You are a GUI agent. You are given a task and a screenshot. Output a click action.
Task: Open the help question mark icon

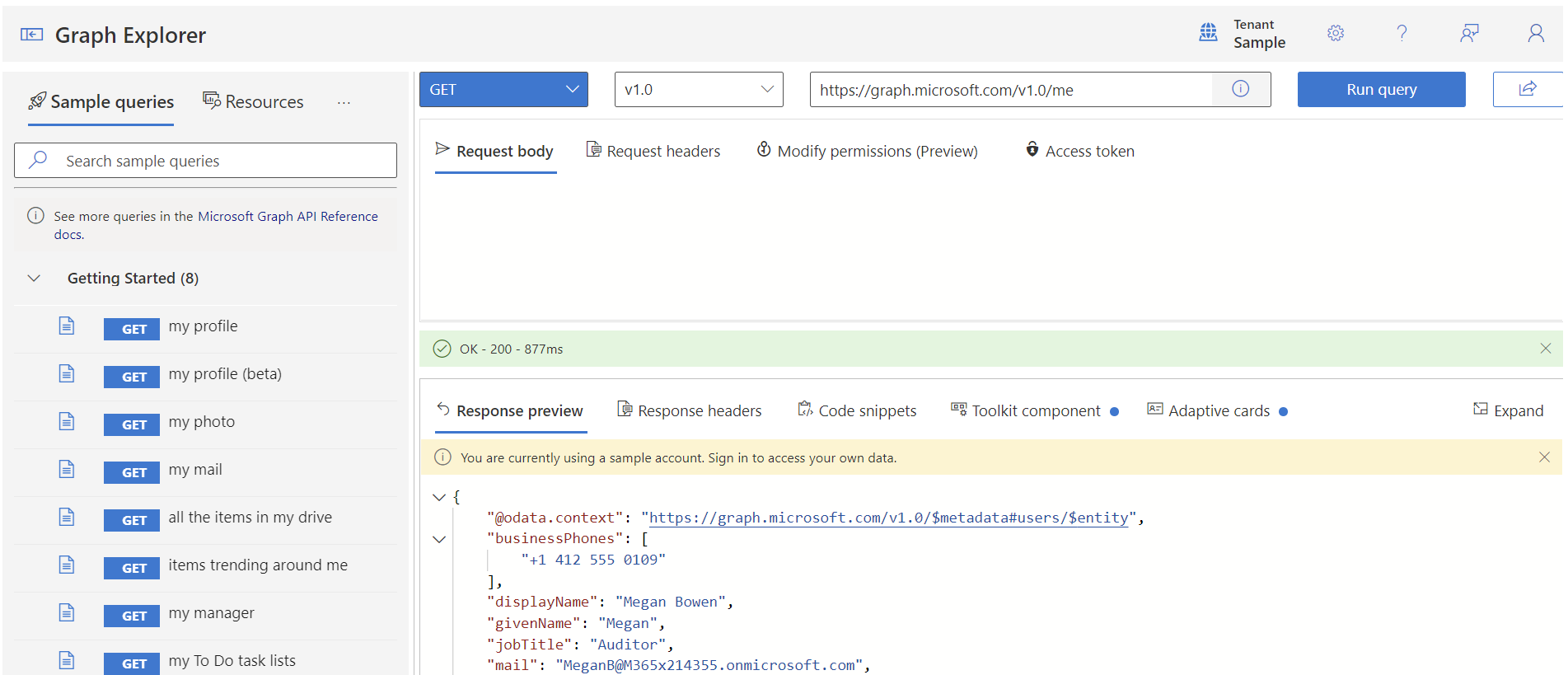tap(1402, 33)
